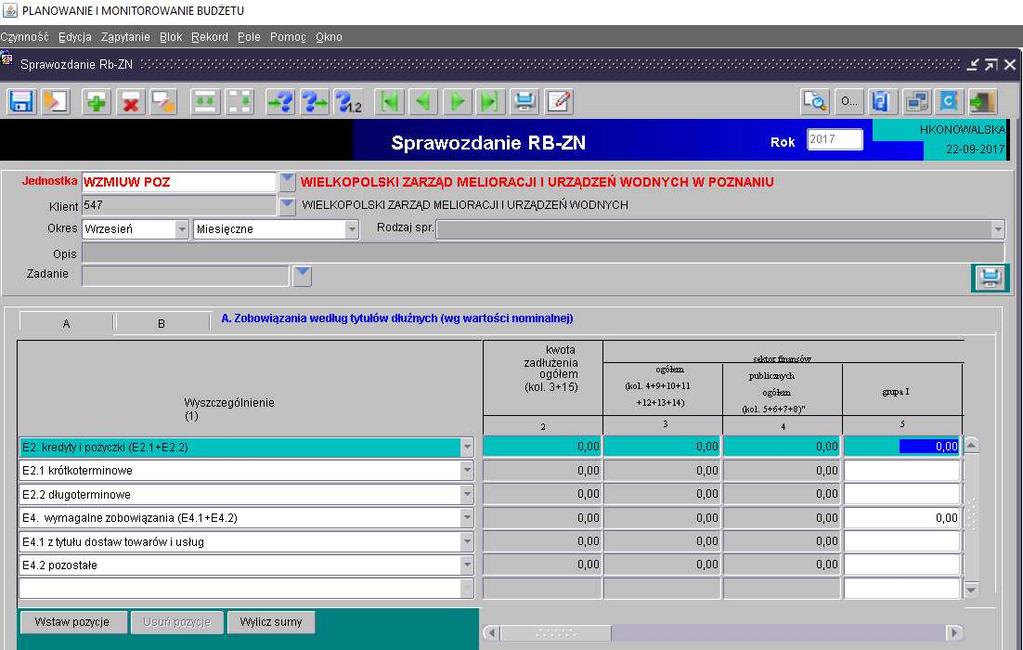Image resolution: width=1023 pixels, height=650 pixels.
Task: Click the clear record eraser icon
Action: (163, 102)
